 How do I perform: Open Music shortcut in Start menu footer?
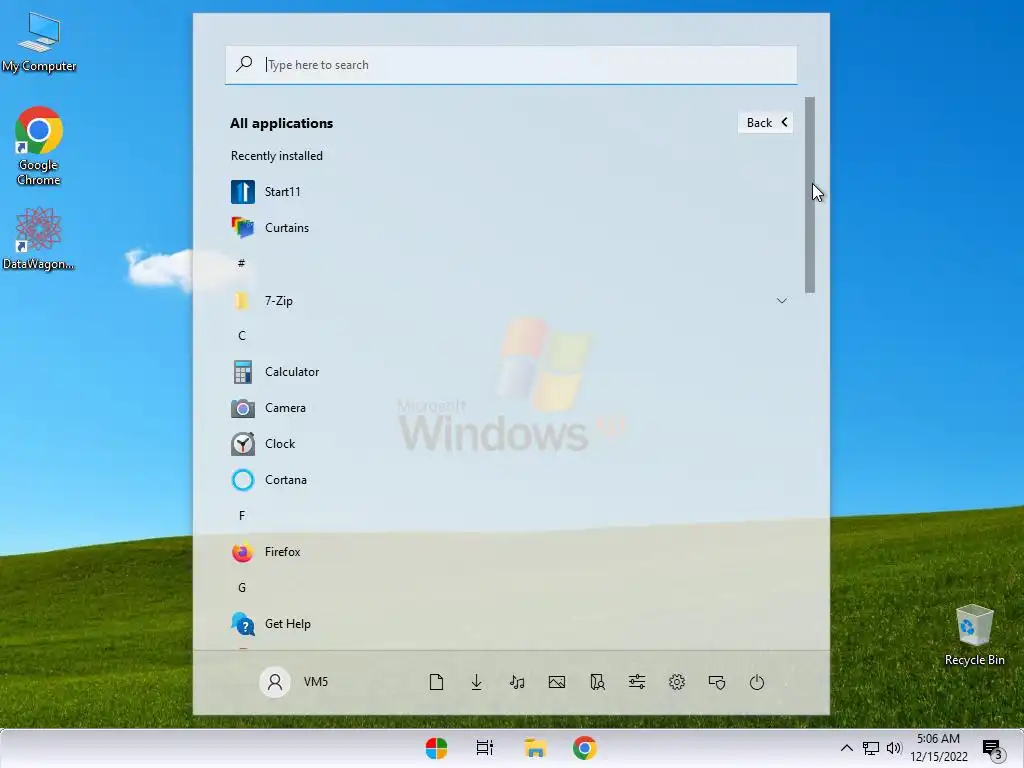click(517, 682)
